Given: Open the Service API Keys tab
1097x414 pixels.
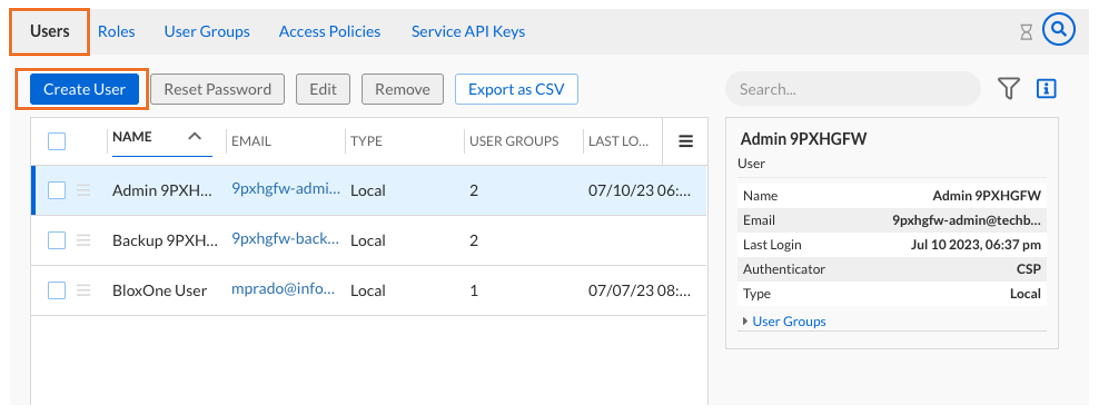Looking at the screenshot, I should 468,31.
